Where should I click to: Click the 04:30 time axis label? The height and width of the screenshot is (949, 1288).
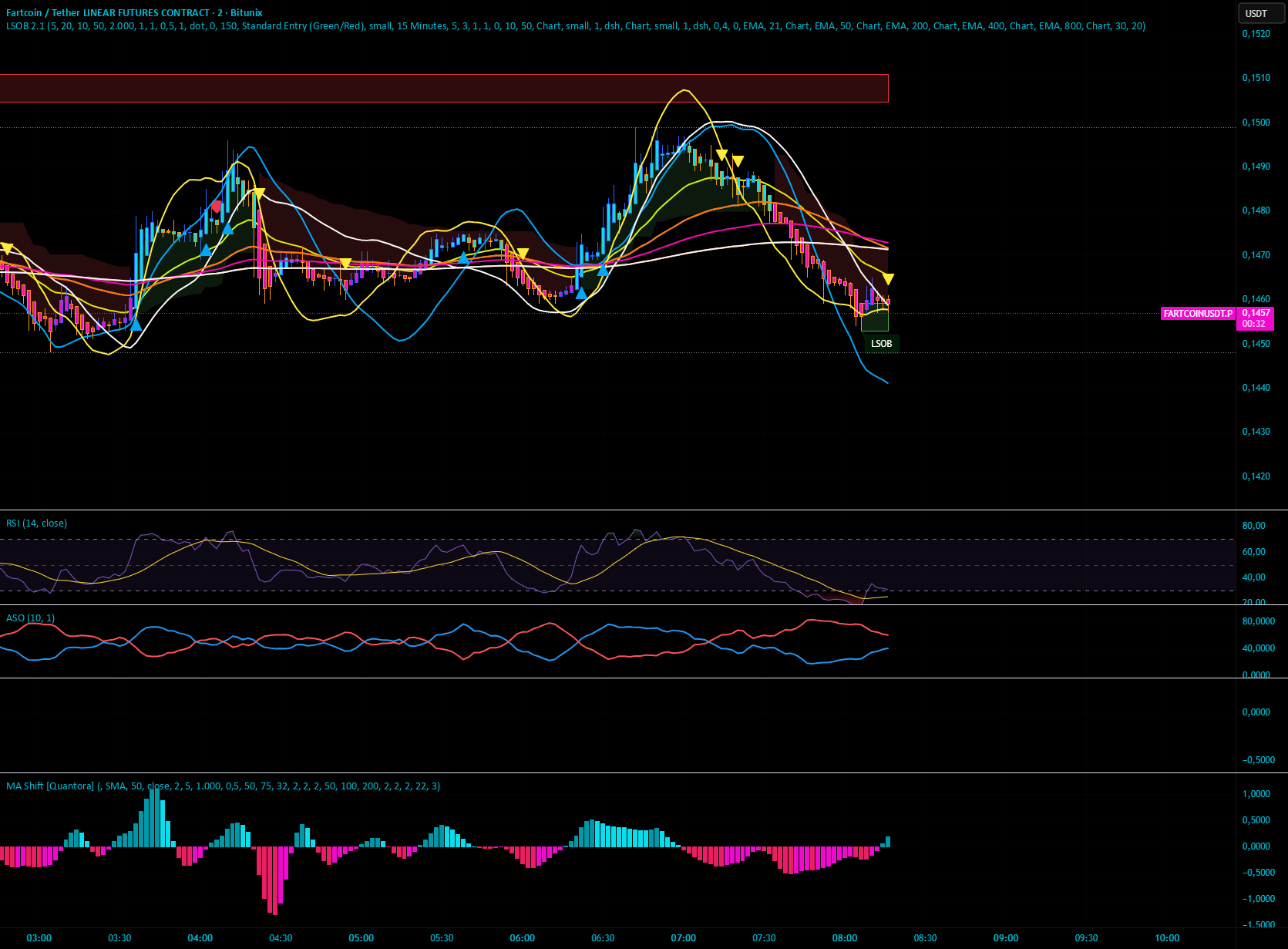tap(281, 938)
